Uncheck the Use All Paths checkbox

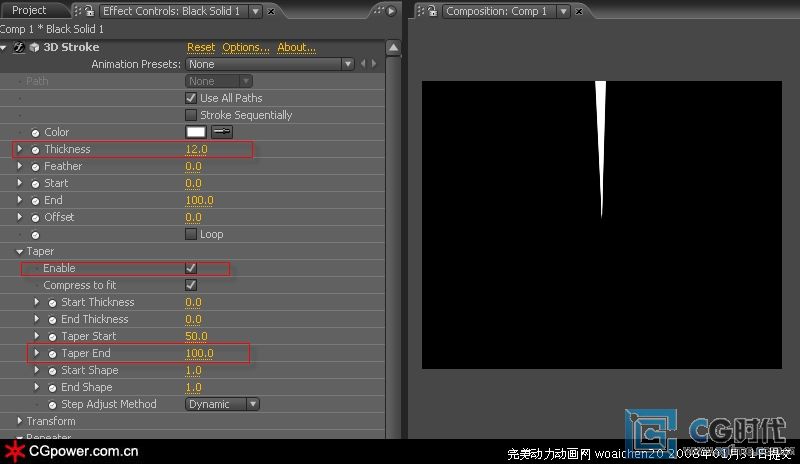pos(191,98)
